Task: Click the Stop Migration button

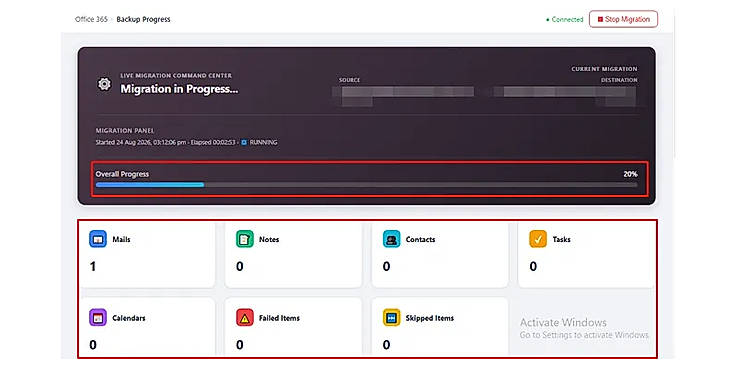Action: [623, 19]
